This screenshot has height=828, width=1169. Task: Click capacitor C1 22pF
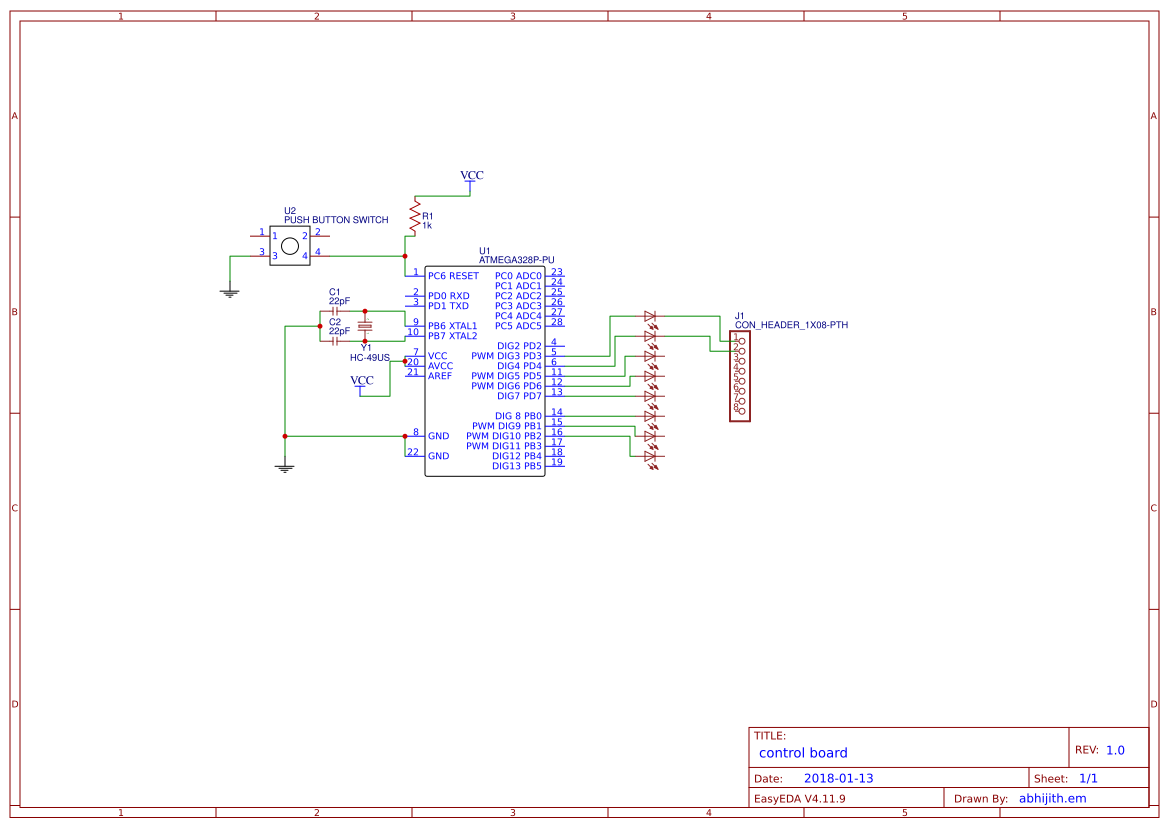(334, 312)
